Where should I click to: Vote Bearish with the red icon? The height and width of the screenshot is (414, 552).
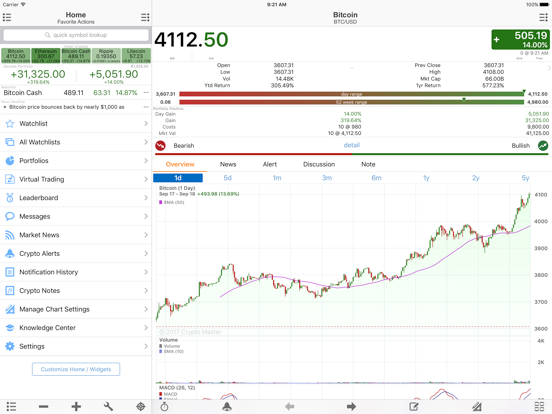click(x=161, y=145)
